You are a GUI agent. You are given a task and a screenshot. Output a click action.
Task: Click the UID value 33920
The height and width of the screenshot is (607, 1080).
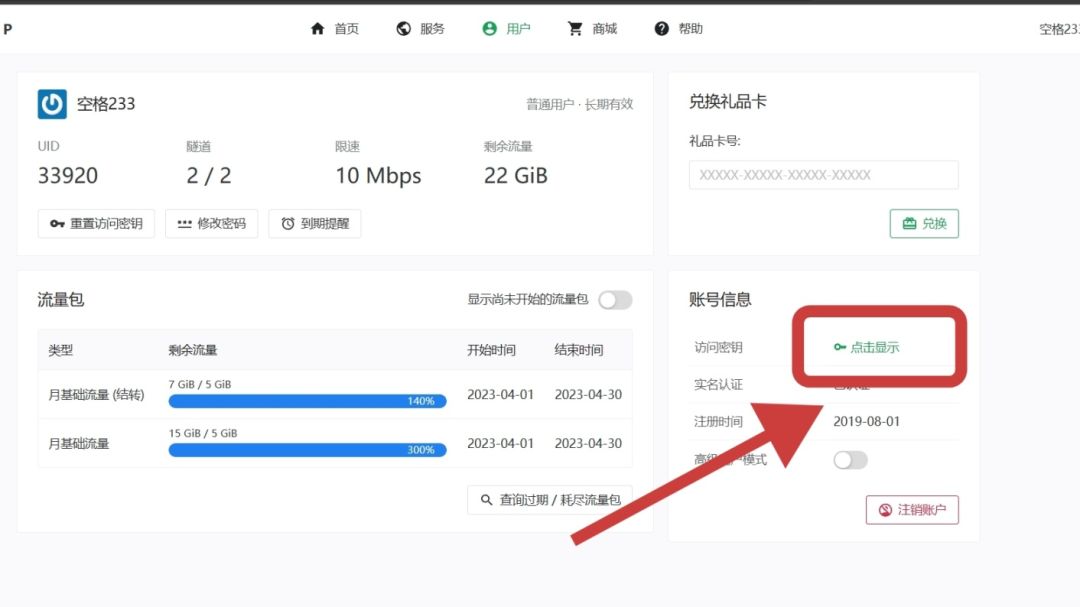68,176
